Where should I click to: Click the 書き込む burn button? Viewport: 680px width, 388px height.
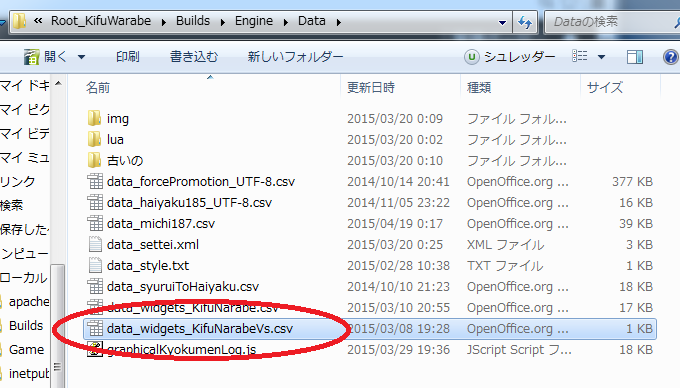click(x=194, y=57)
